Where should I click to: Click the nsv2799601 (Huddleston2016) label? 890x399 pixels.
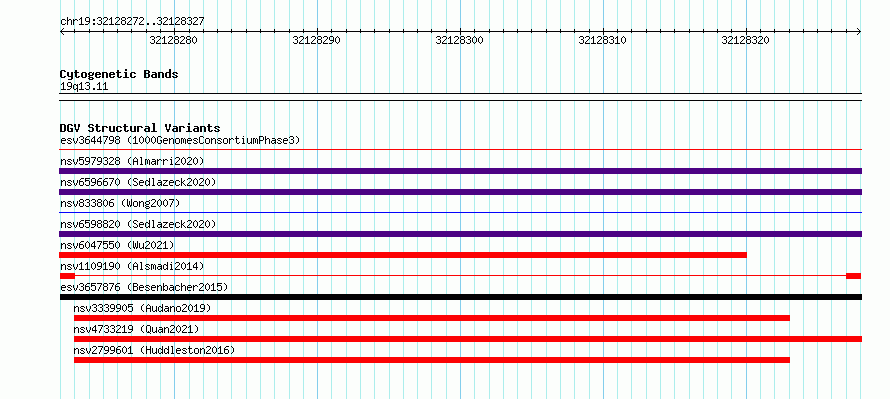pos(154,350)
